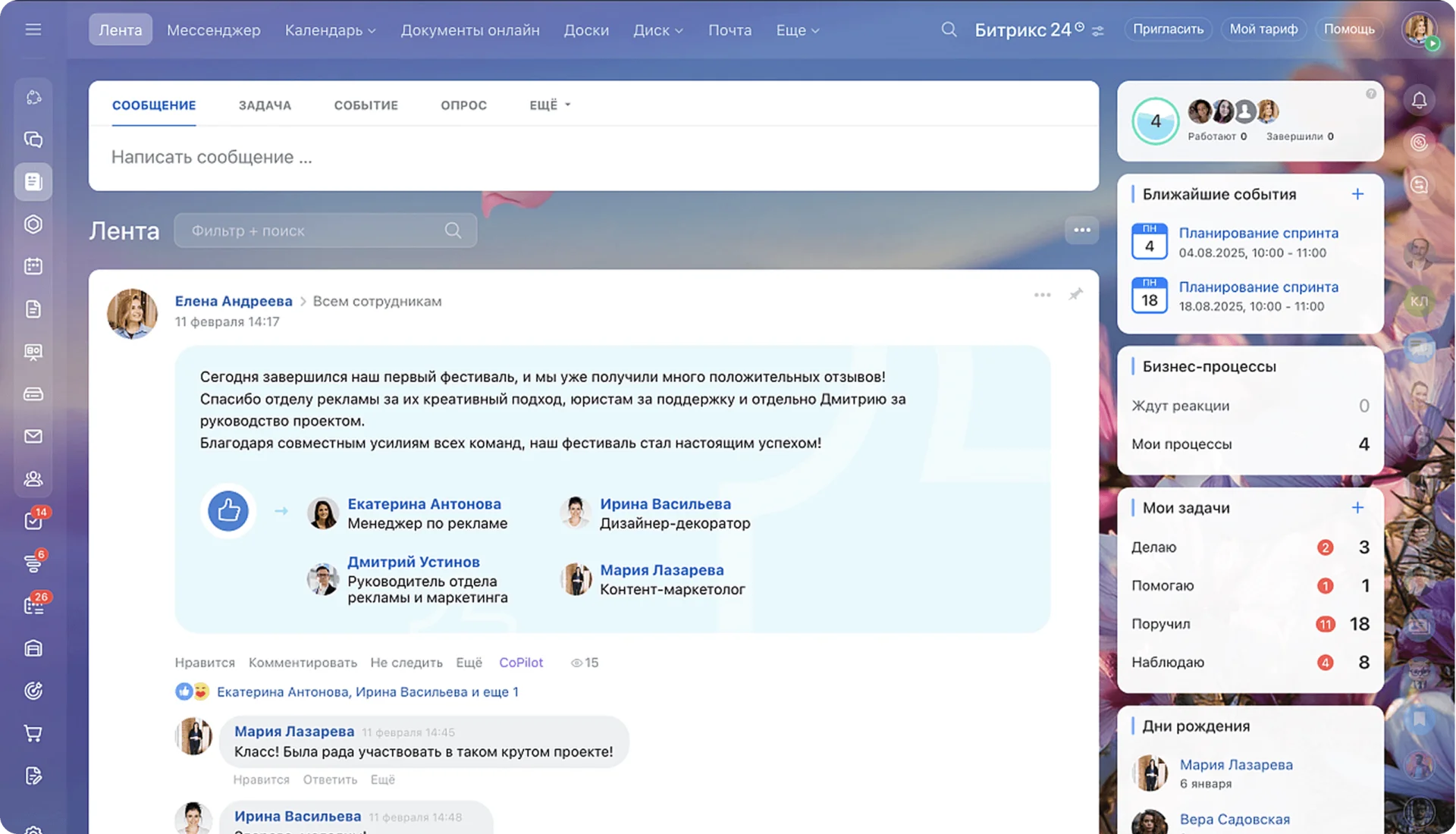Open the notifications bell at top right
The image size is (1456, 834).
pos(1419,99)
